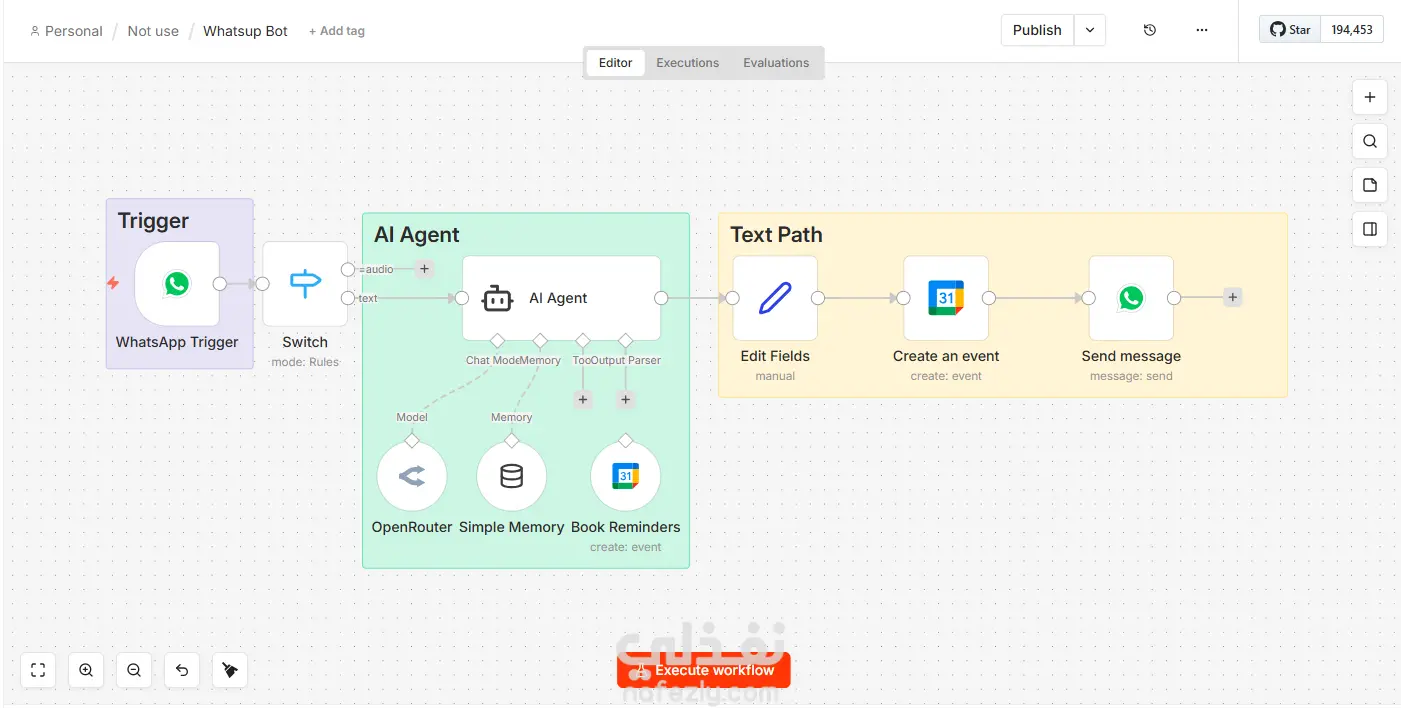Viewport: 1401px width, 708px height.
Task: Open the GitHub star count 194,453
Action: pos(1352,30)
